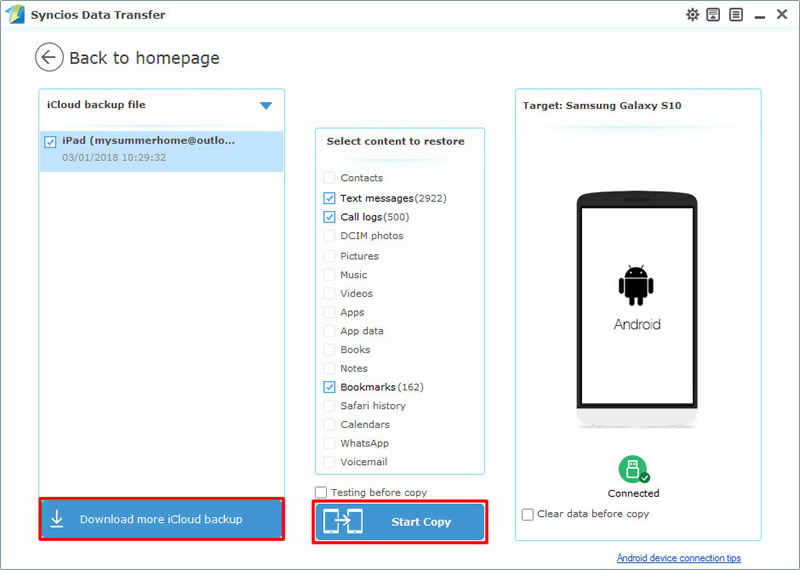Click the Connected status text
This screenshot has height=570, width=800.
pyautogui.click(x=633, y=493)
